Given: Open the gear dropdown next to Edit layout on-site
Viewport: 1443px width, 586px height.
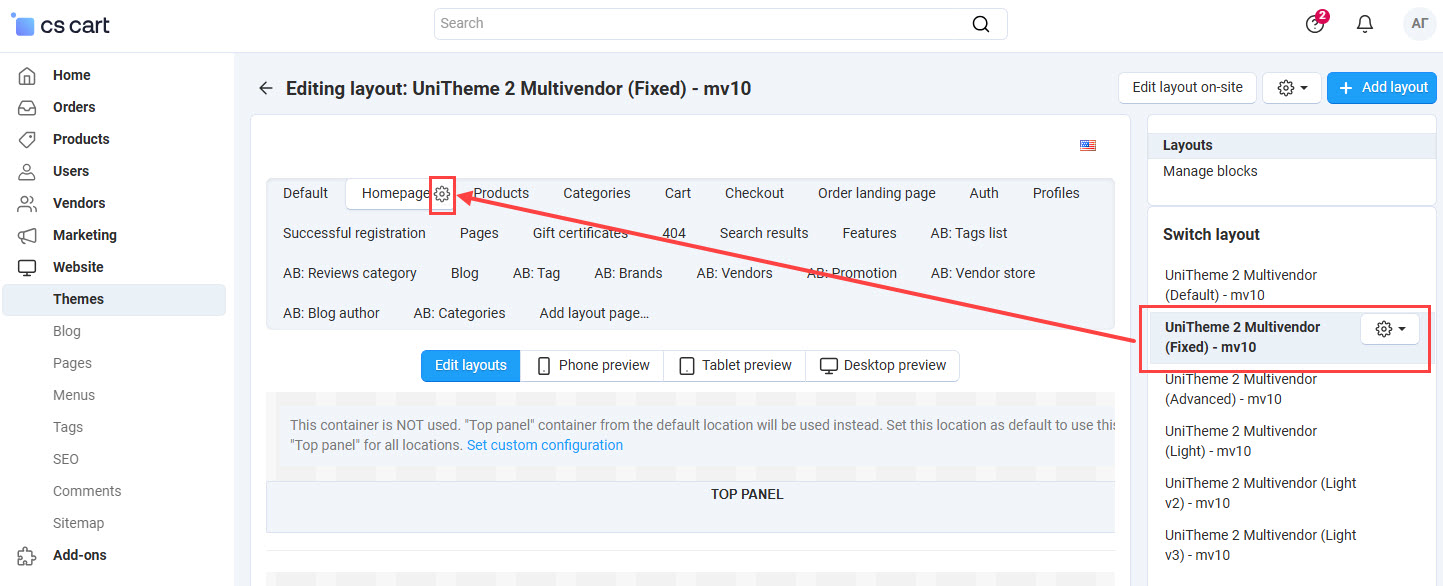Looking at the screenshot, I should 1292,88.
